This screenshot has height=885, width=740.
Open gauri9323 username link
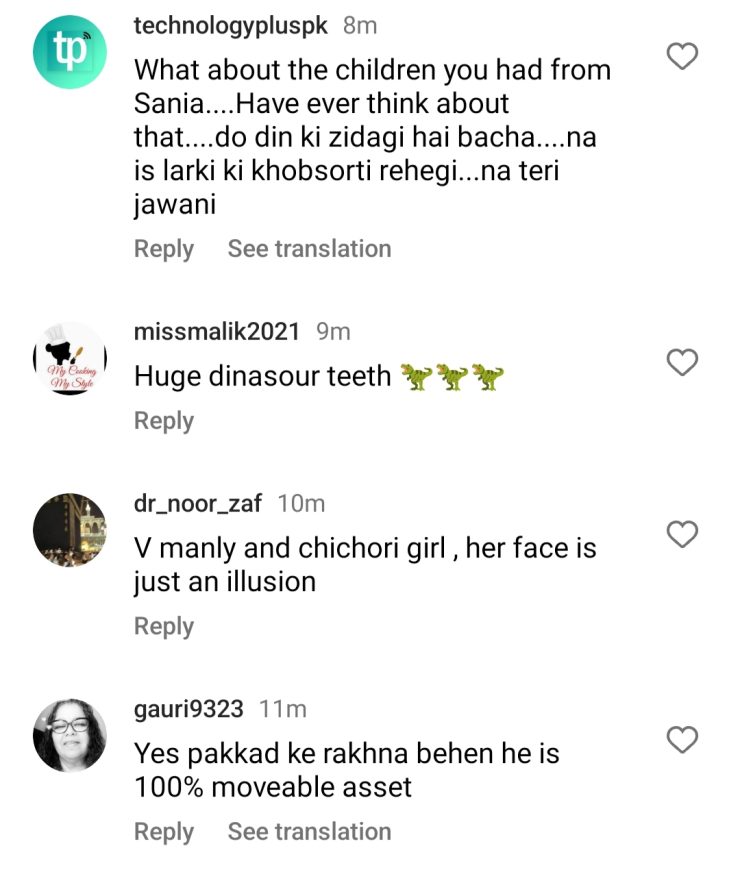click(x=188, y=709)
